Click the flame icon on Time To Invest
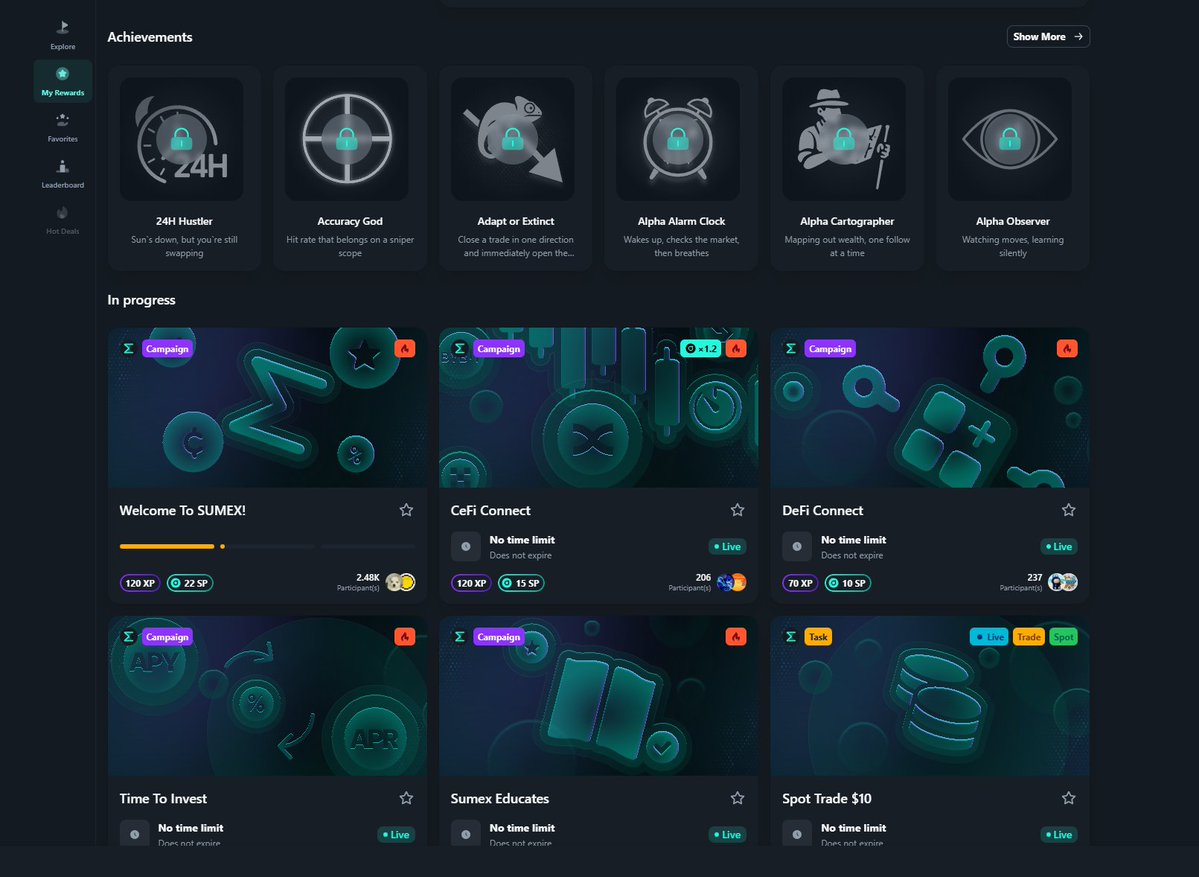 [x=405, y=637]
